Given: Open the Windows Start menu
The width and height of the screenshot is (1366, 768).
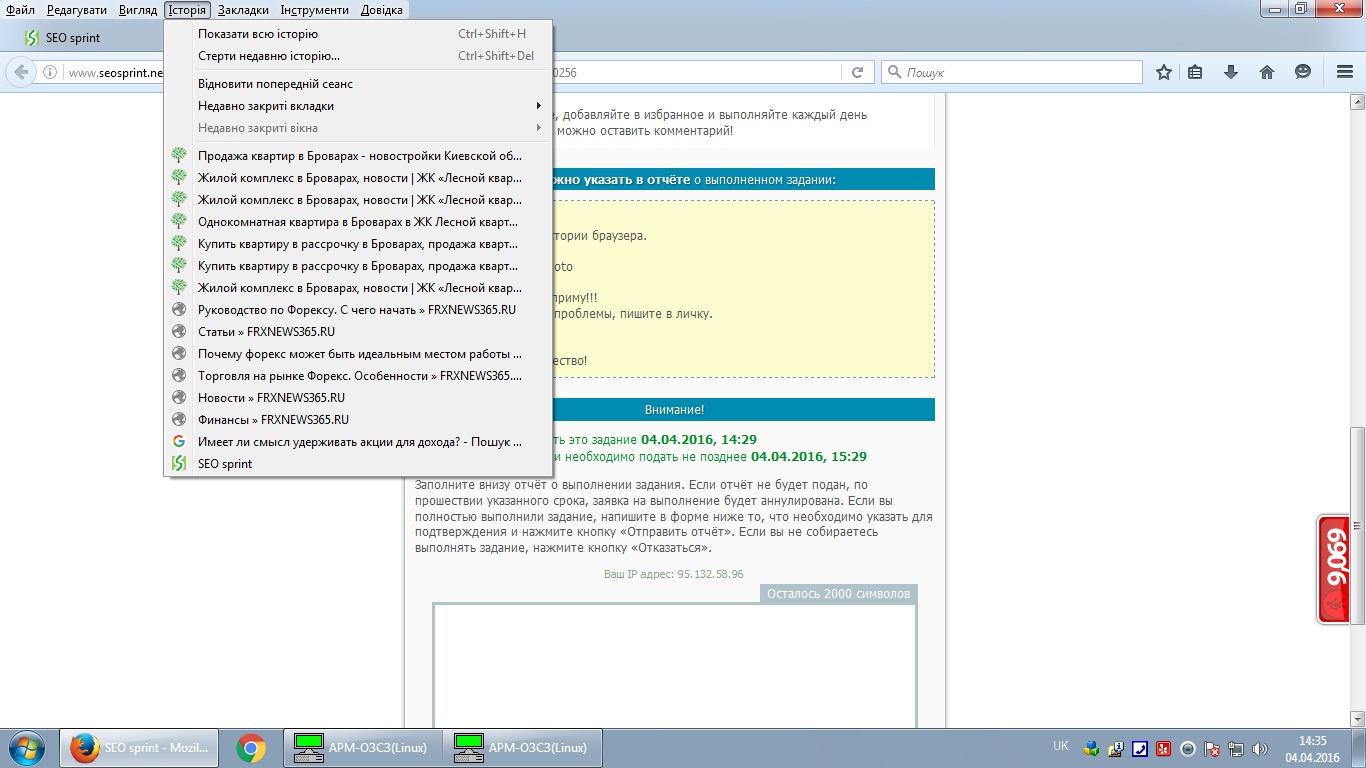Looking at the screenshot, I should (x=26, y=748).
